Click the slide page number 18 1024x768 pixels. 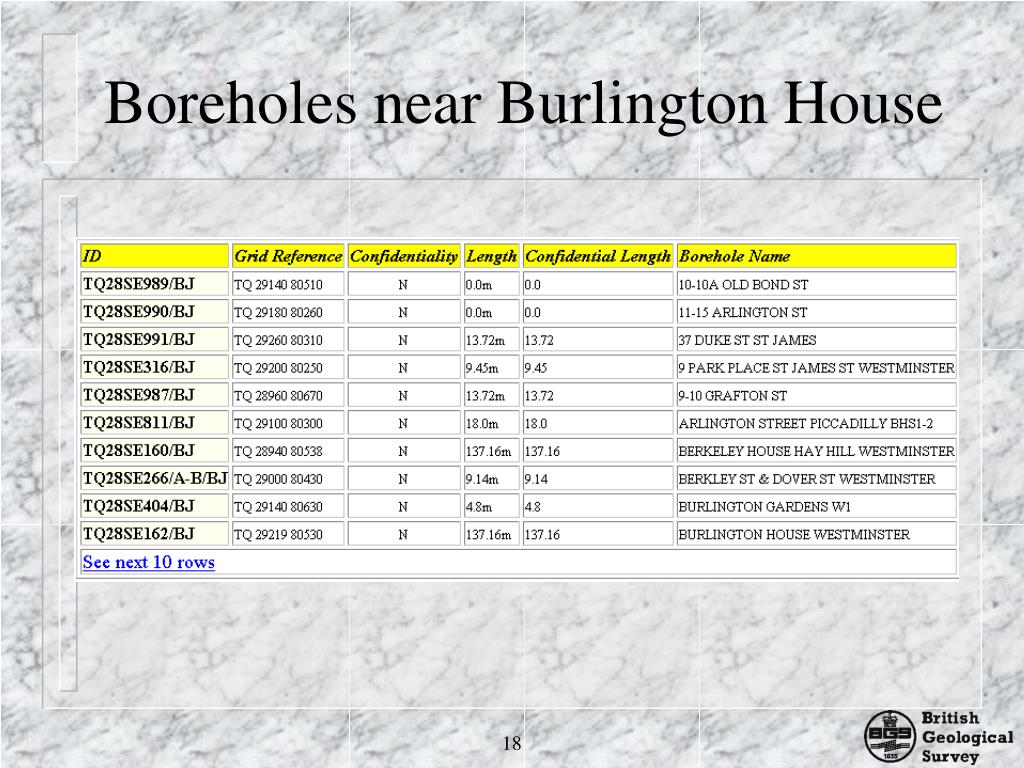512,743
